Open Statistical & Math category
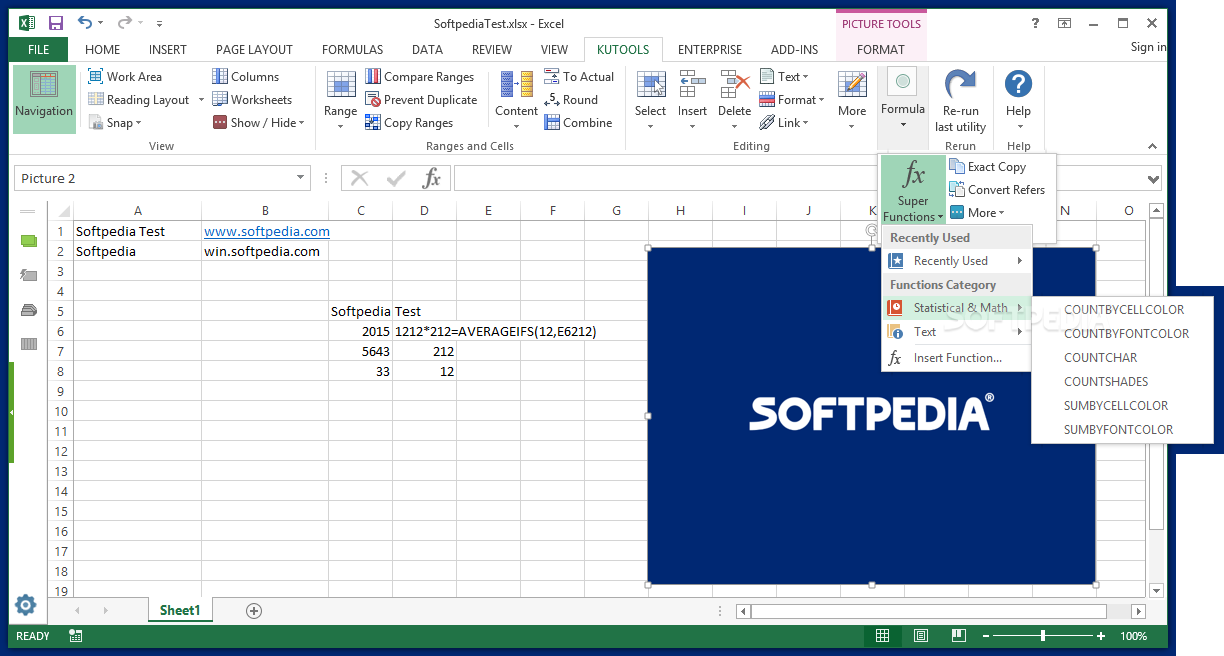 [956, 308]
